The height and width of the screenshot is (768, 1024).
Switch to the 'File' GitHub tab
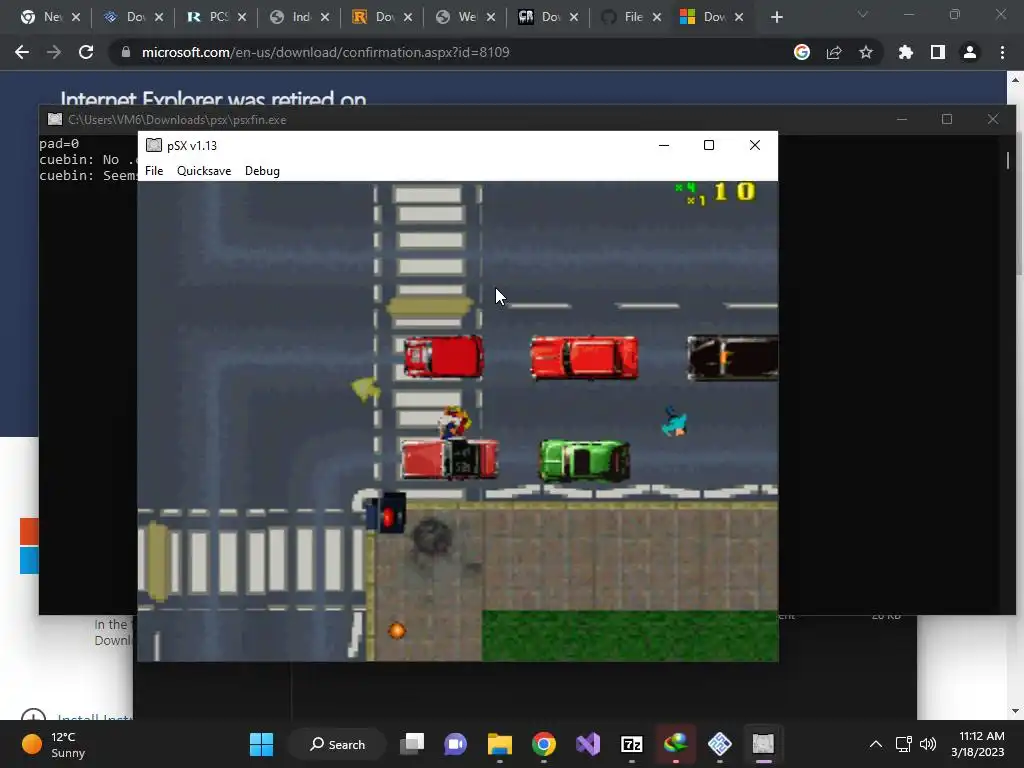(x=631, y=17)
